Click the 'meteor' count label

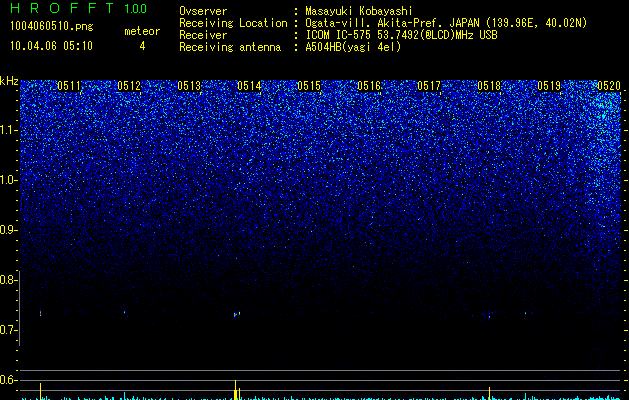[x=142, y=31]
